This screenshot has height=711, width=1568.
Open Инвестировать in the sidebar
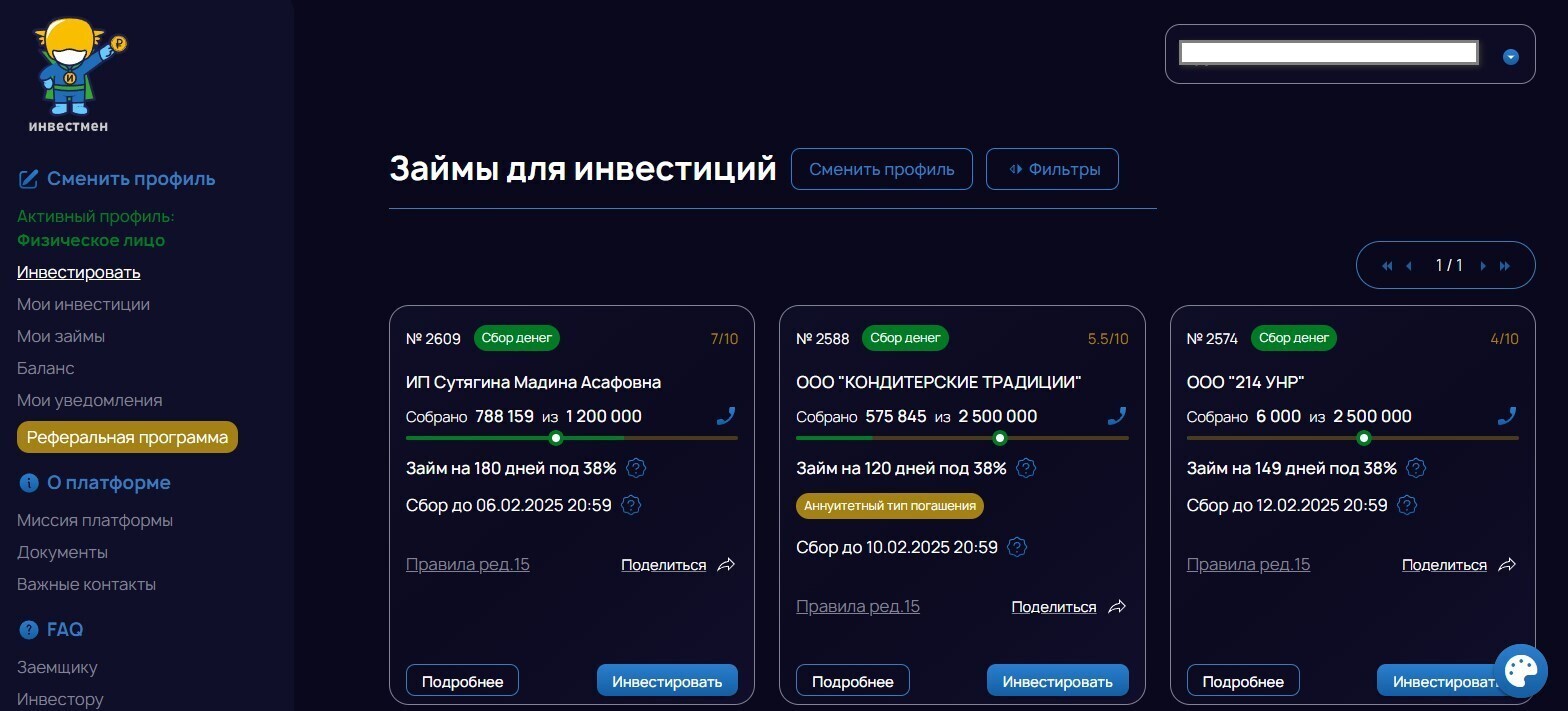78,272
